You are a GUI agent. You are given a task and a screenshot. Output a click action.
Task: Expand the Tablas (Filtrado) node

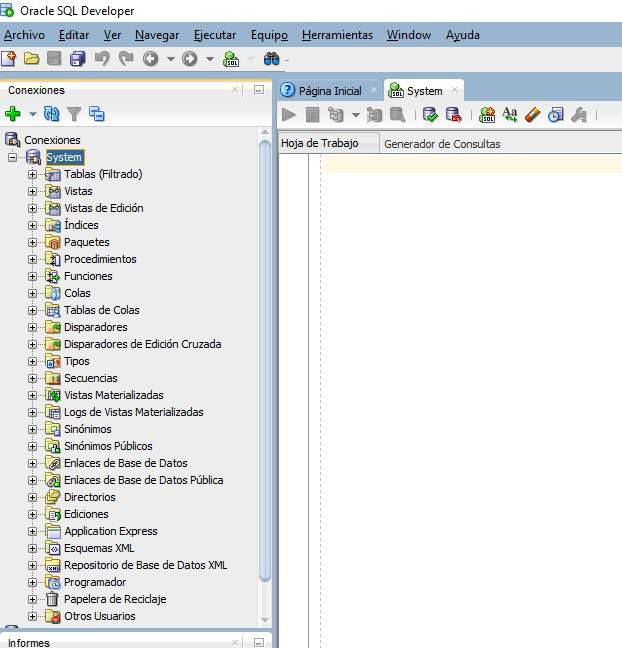point(32,174)
